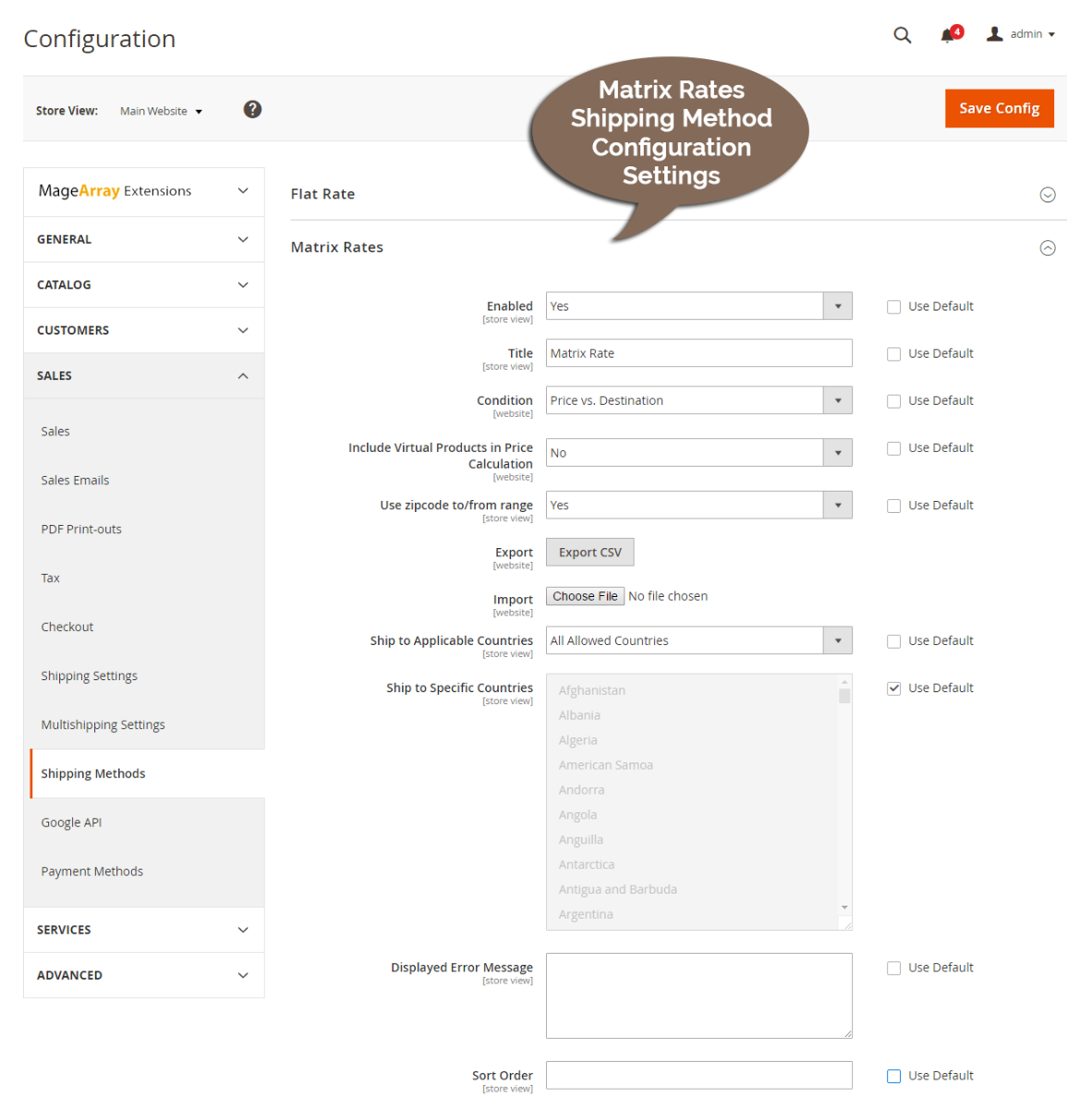Click the Save Config button

[999, 108]
